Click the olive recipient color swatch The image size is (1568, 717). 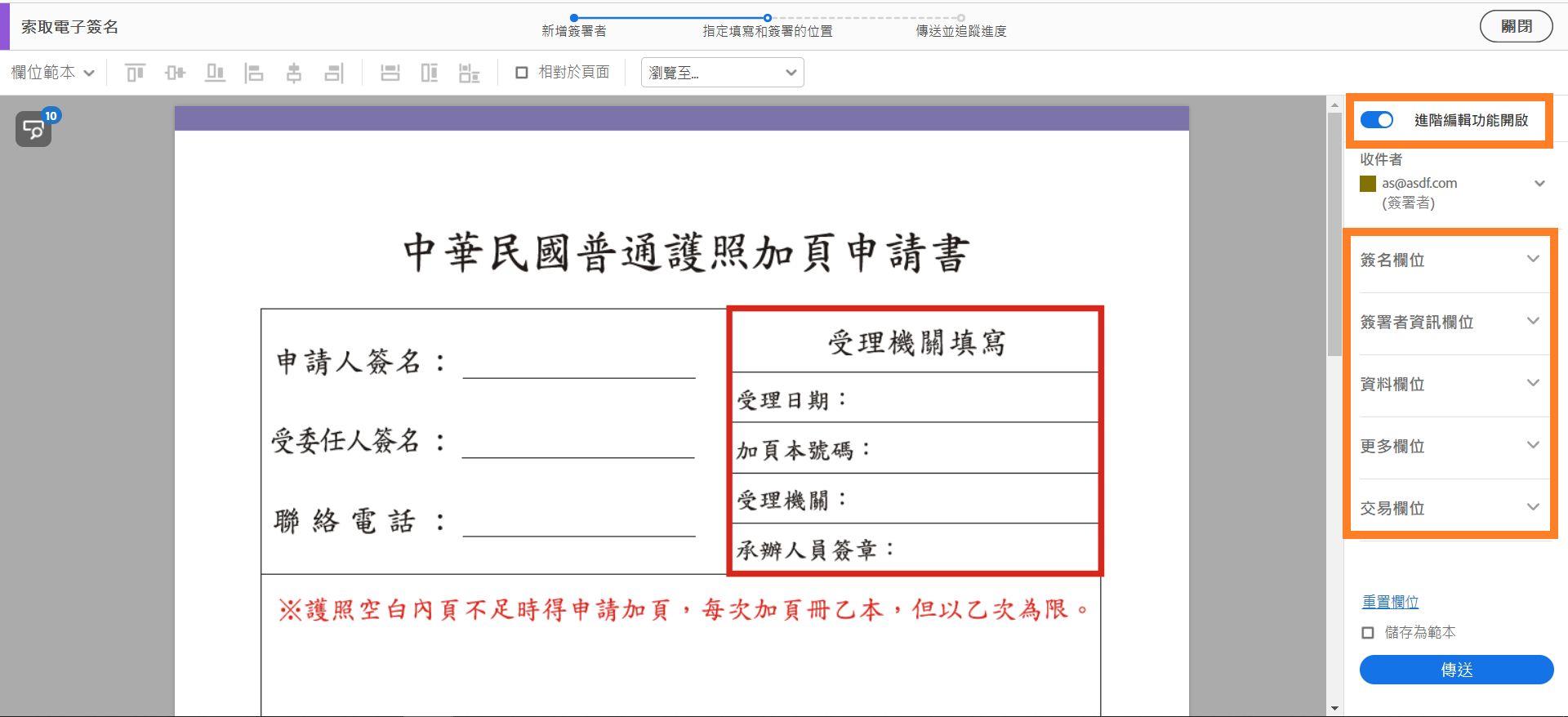[1368, 184]
